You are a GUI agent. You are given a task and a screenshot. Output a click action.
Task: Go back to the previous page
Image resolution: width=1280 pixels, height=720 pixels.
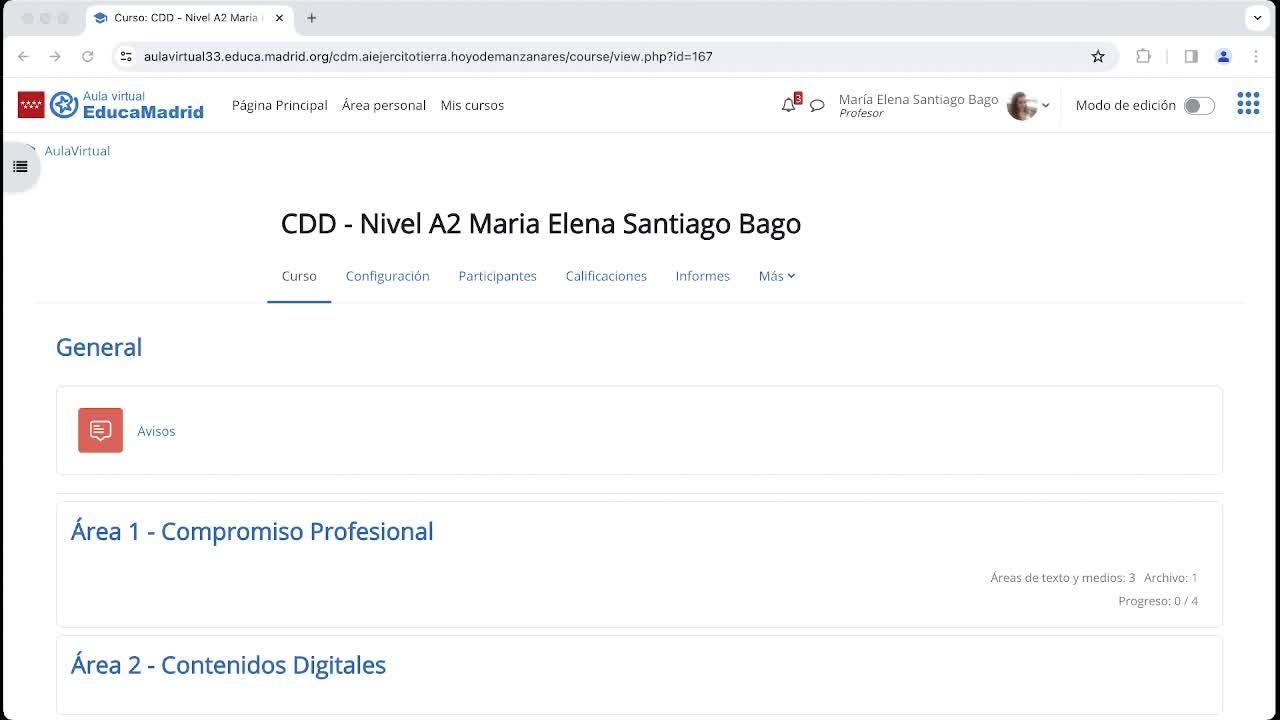coord(24,56)
